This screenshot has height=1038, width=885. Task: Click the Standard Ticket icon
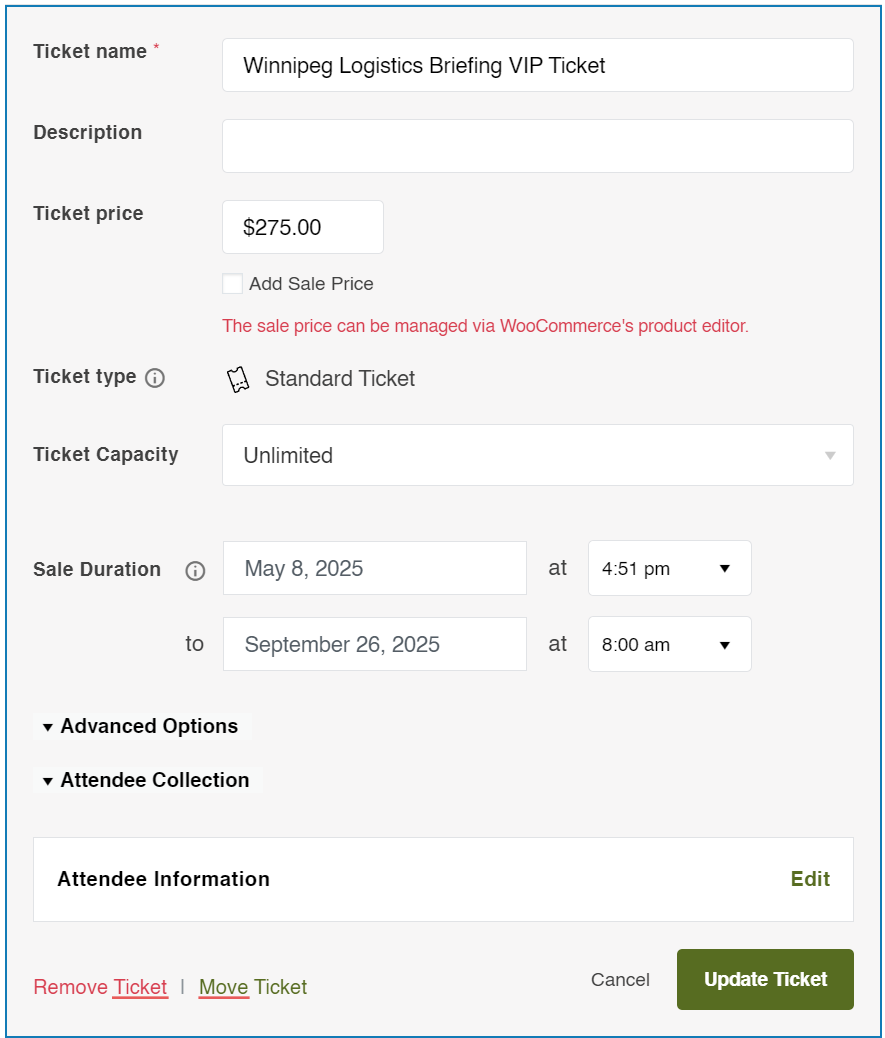(x=238, y=380)
